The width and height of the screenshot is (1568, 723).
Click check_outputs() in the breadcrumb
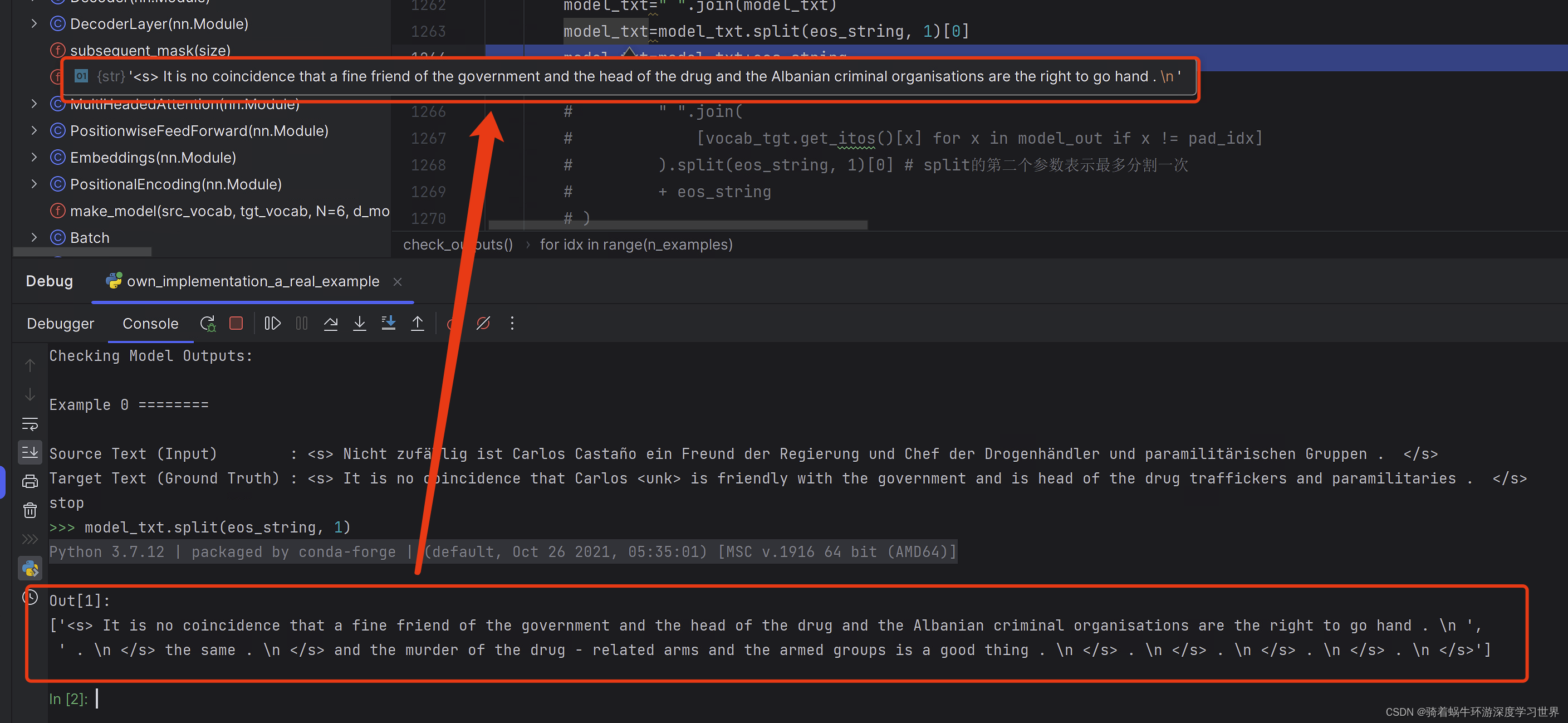tap(458, 244)
